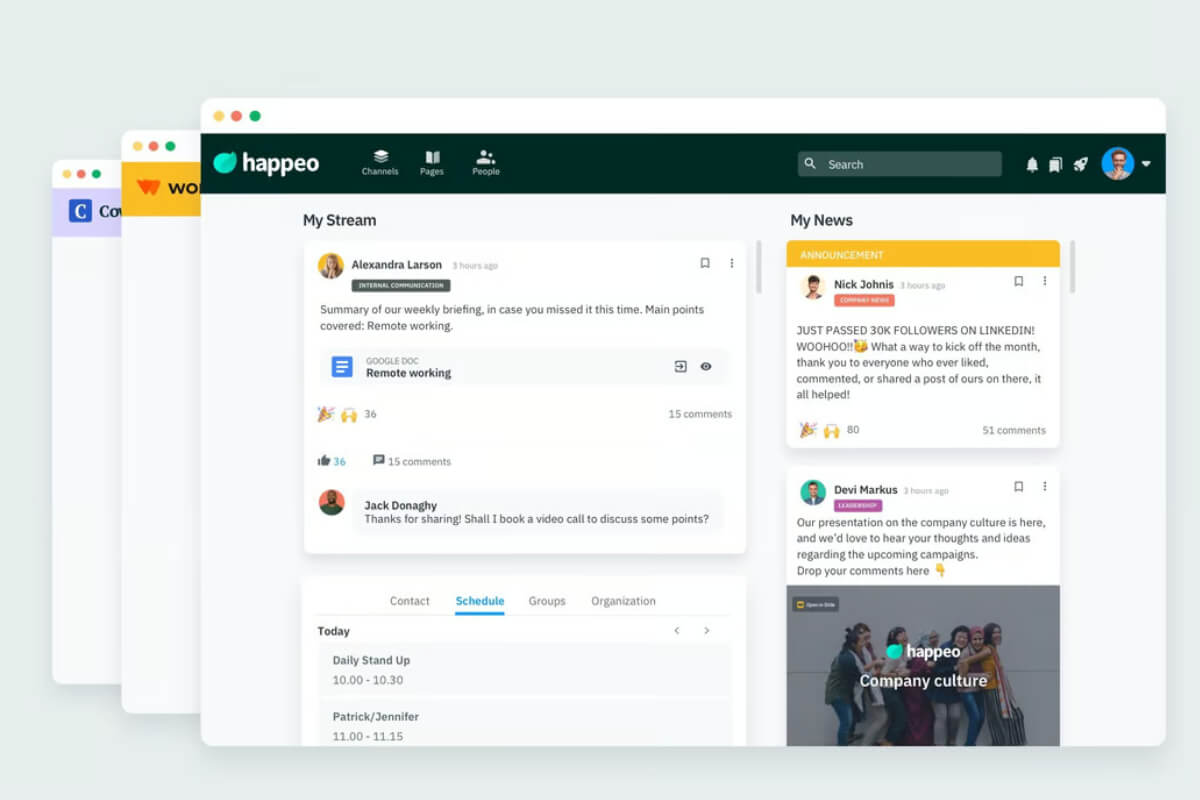The height and width of the screenshot is (800, 1200).
Task: Open Alexandra Larson's profile name link
Action: click(396, 265)
